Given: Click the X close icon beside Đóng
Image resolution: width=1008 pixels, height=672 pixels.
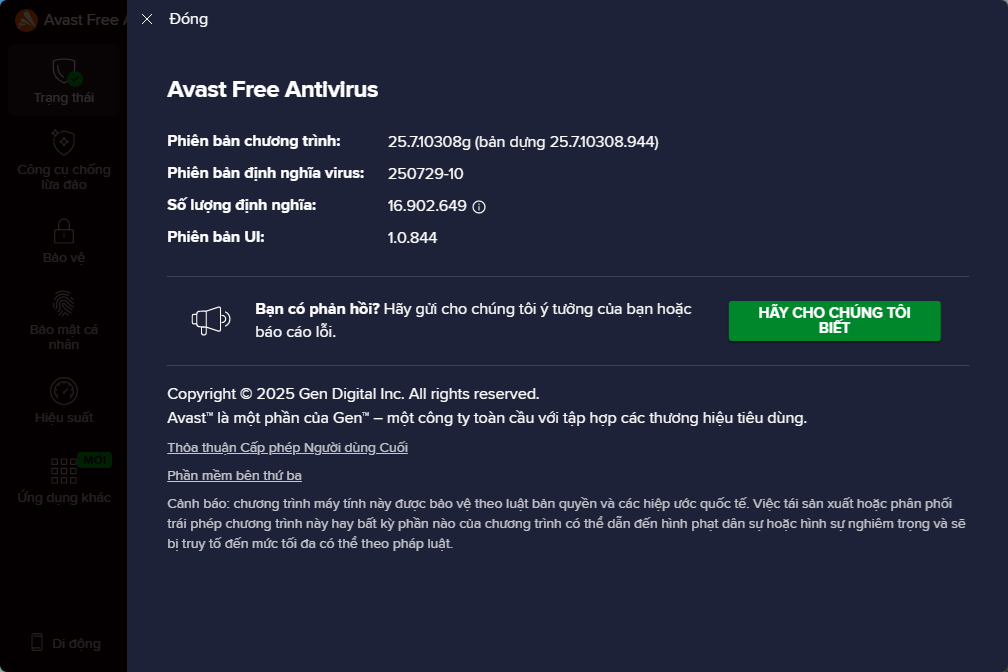Looking at the screenshot, I should [147, 19].
